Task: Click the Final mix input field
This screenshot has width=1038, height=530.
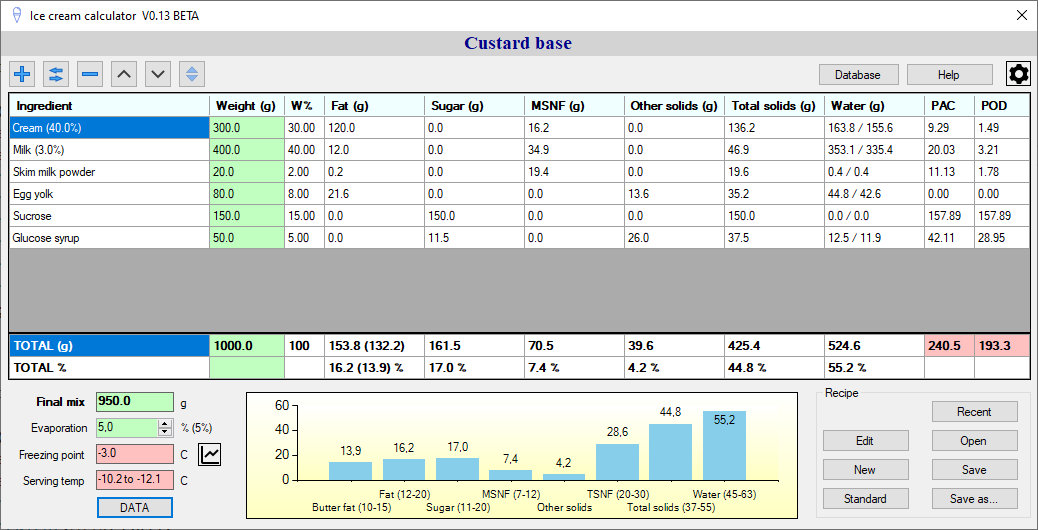Action: pos(134,402)
